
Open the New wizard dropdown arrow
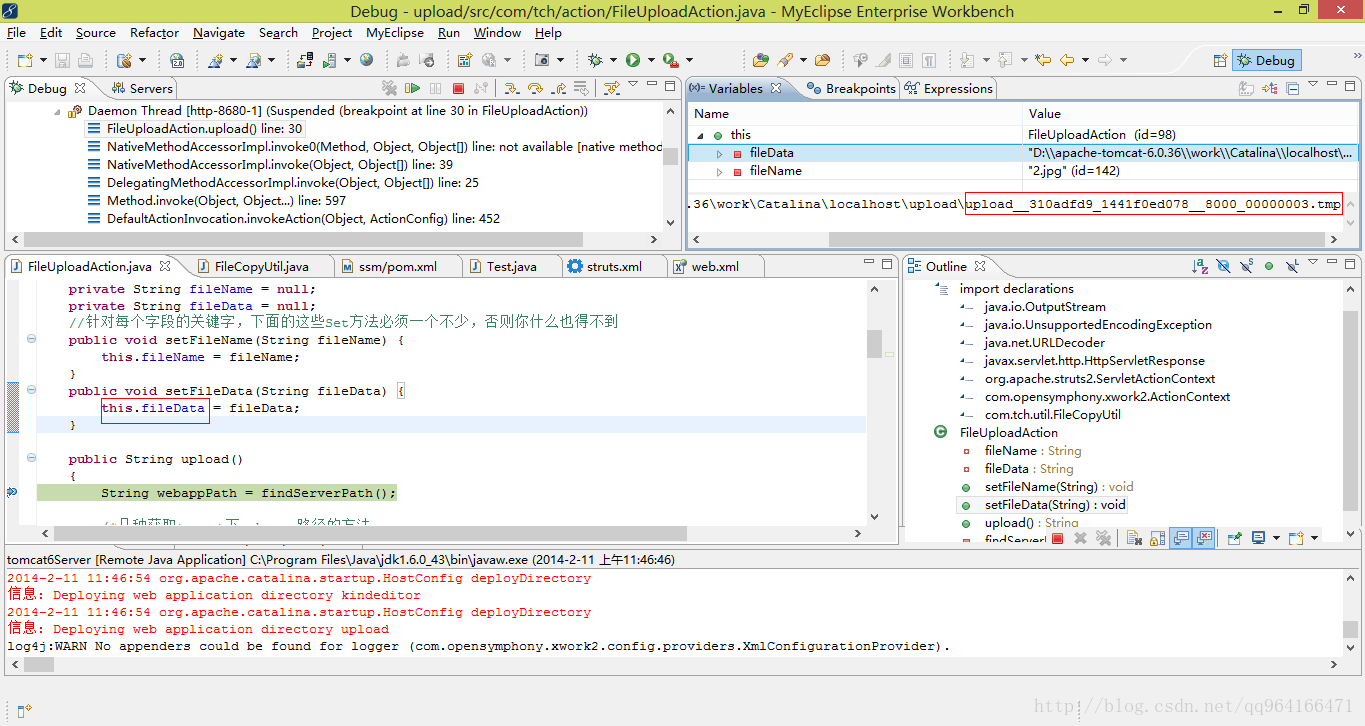pos(43,61)
